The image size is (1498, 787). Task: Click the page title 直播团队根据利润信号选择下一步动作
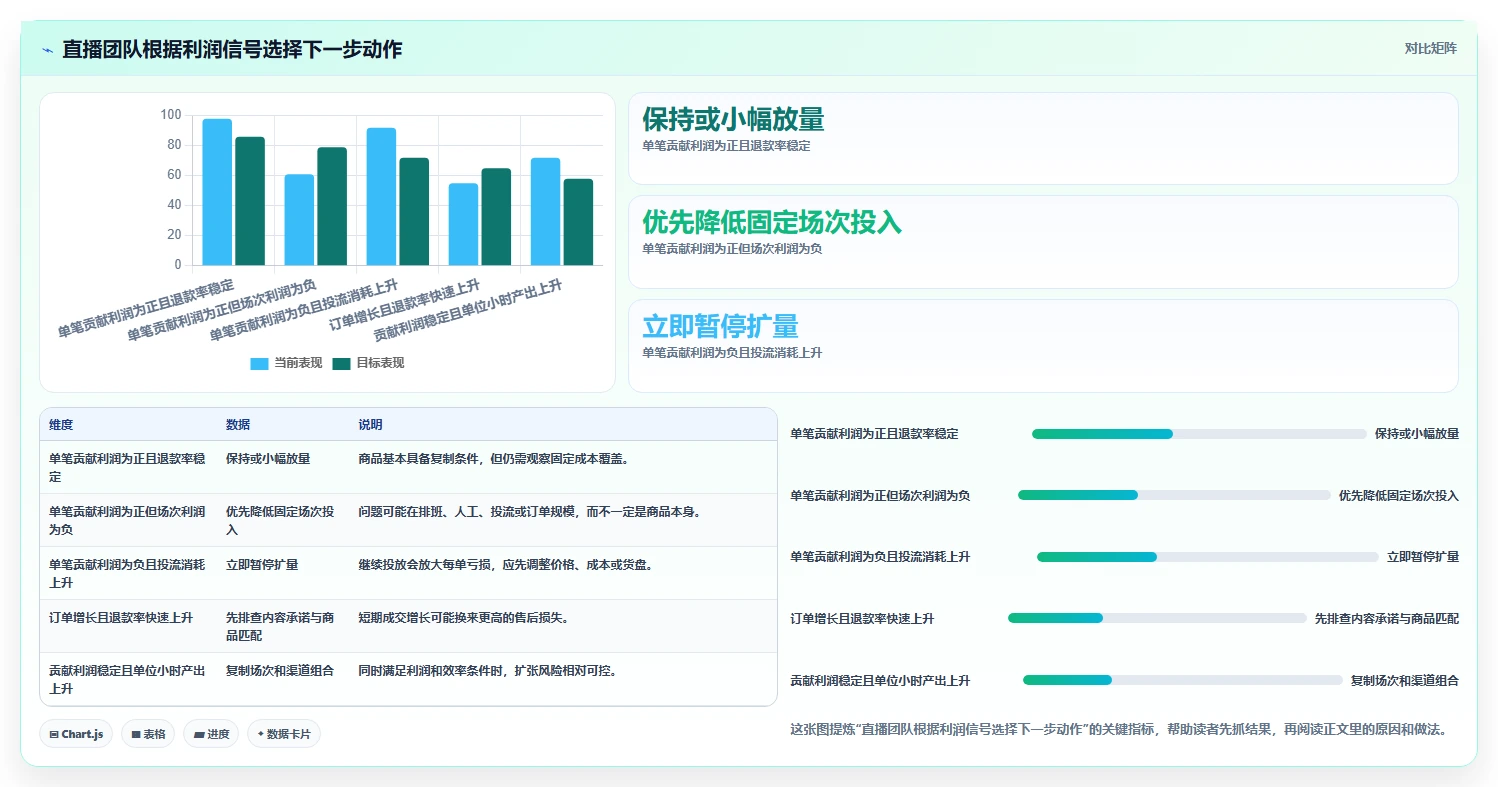pyautogui.click(x=232, y=49)
